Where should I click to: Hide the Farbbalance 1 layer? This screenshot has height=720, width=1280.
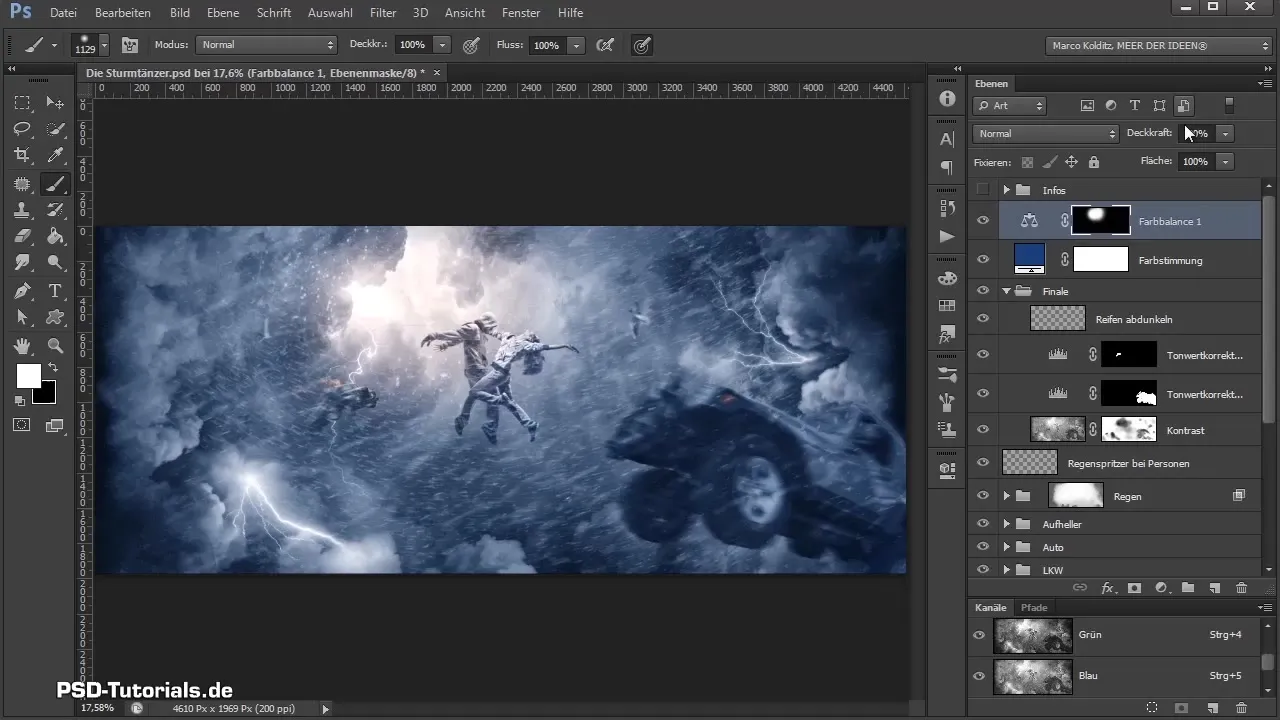point(983,221)
